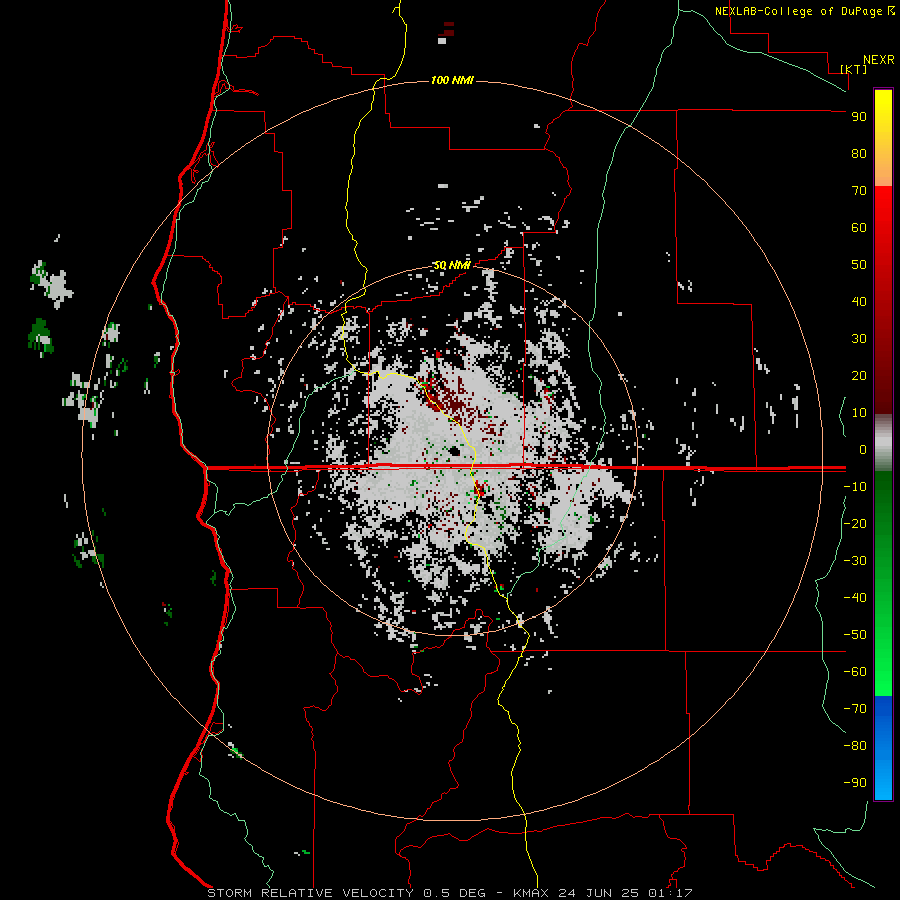Screen dimensions: 900x900
Task: Click the -10 scale value
Action: (855, 487)
